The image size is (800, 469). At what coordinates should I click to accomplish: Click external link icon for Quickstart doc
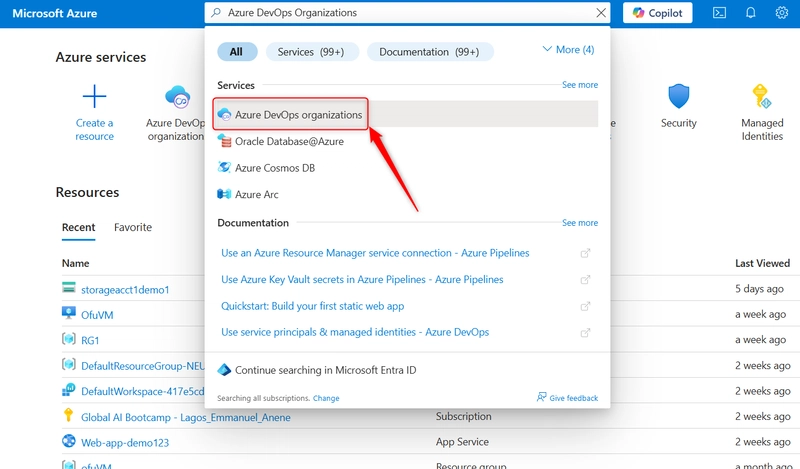tap(585, 306)
